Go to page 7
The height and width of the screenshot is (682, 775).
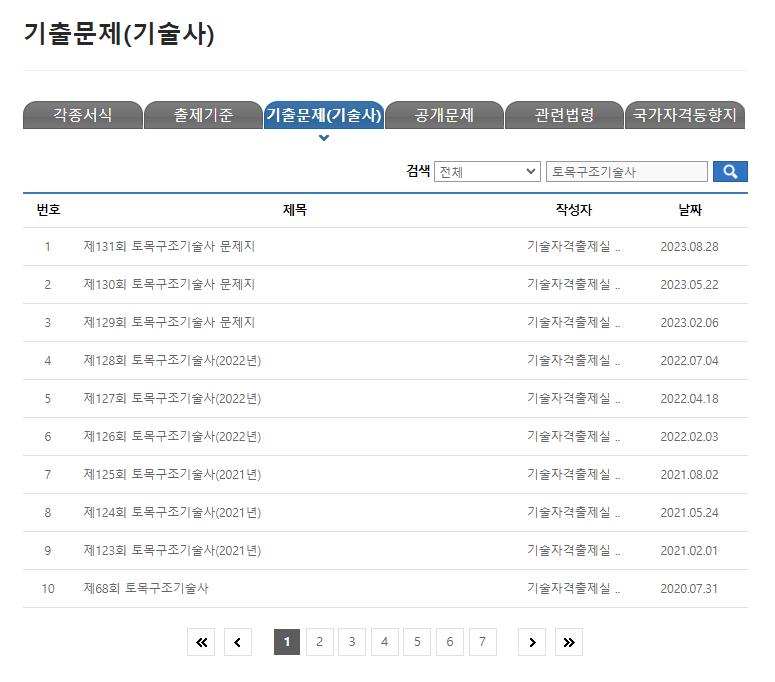(x=482, y=642)
